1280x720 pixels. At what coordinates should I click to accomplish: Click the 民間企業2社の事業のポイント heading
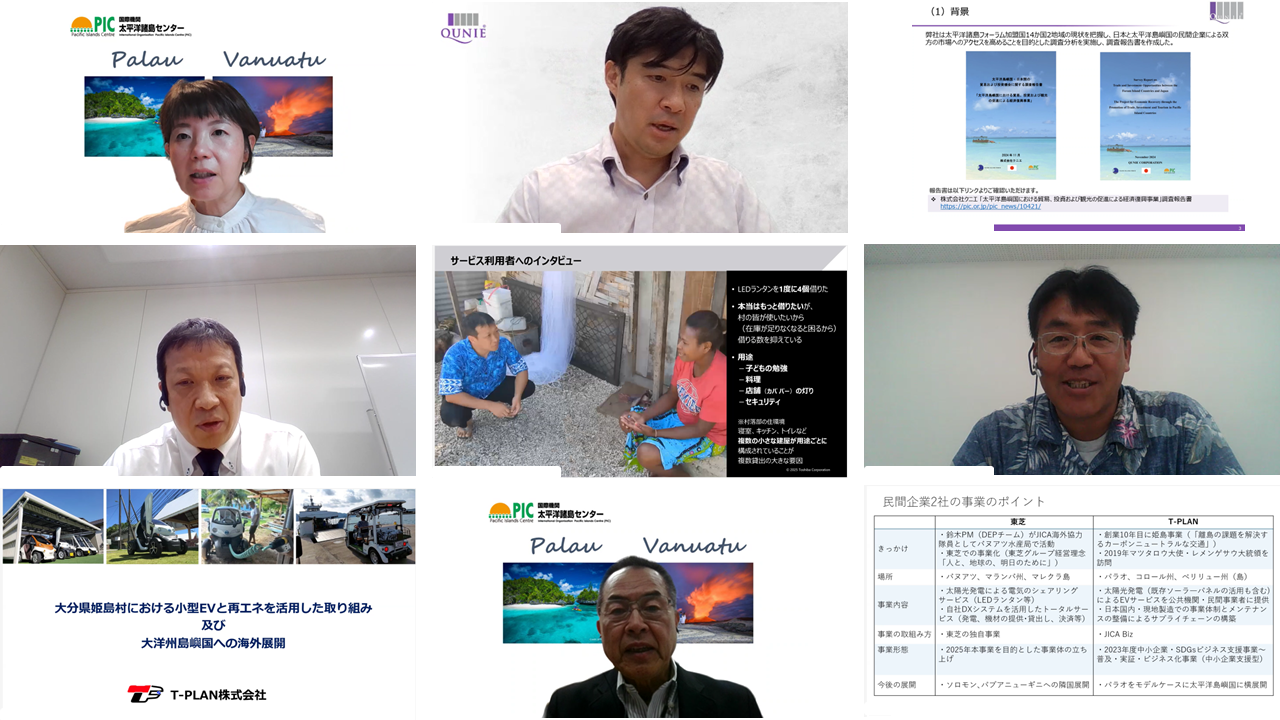[x=963, y=501]
